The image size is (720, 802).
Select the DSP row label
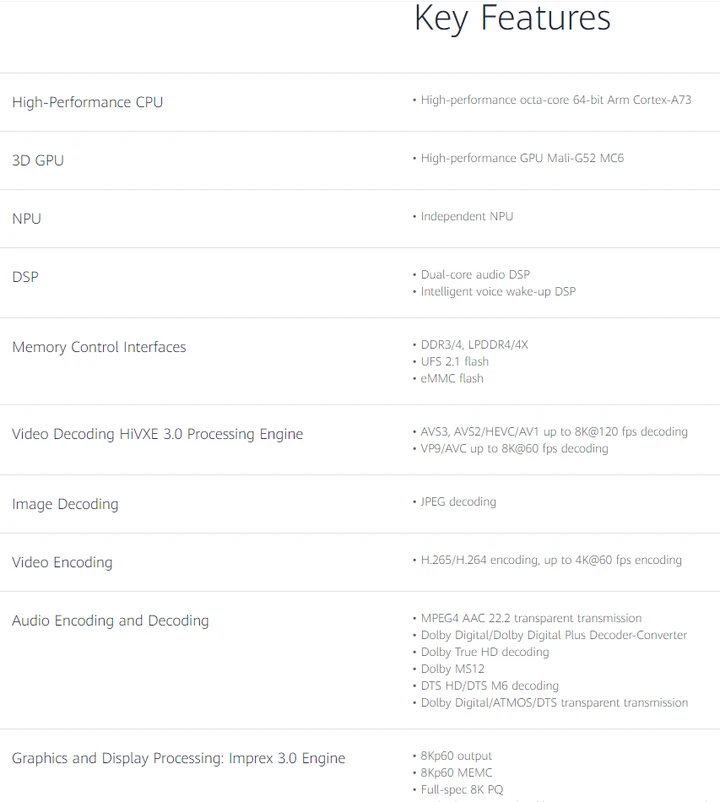pyautogui.click(x=25, y=276)
